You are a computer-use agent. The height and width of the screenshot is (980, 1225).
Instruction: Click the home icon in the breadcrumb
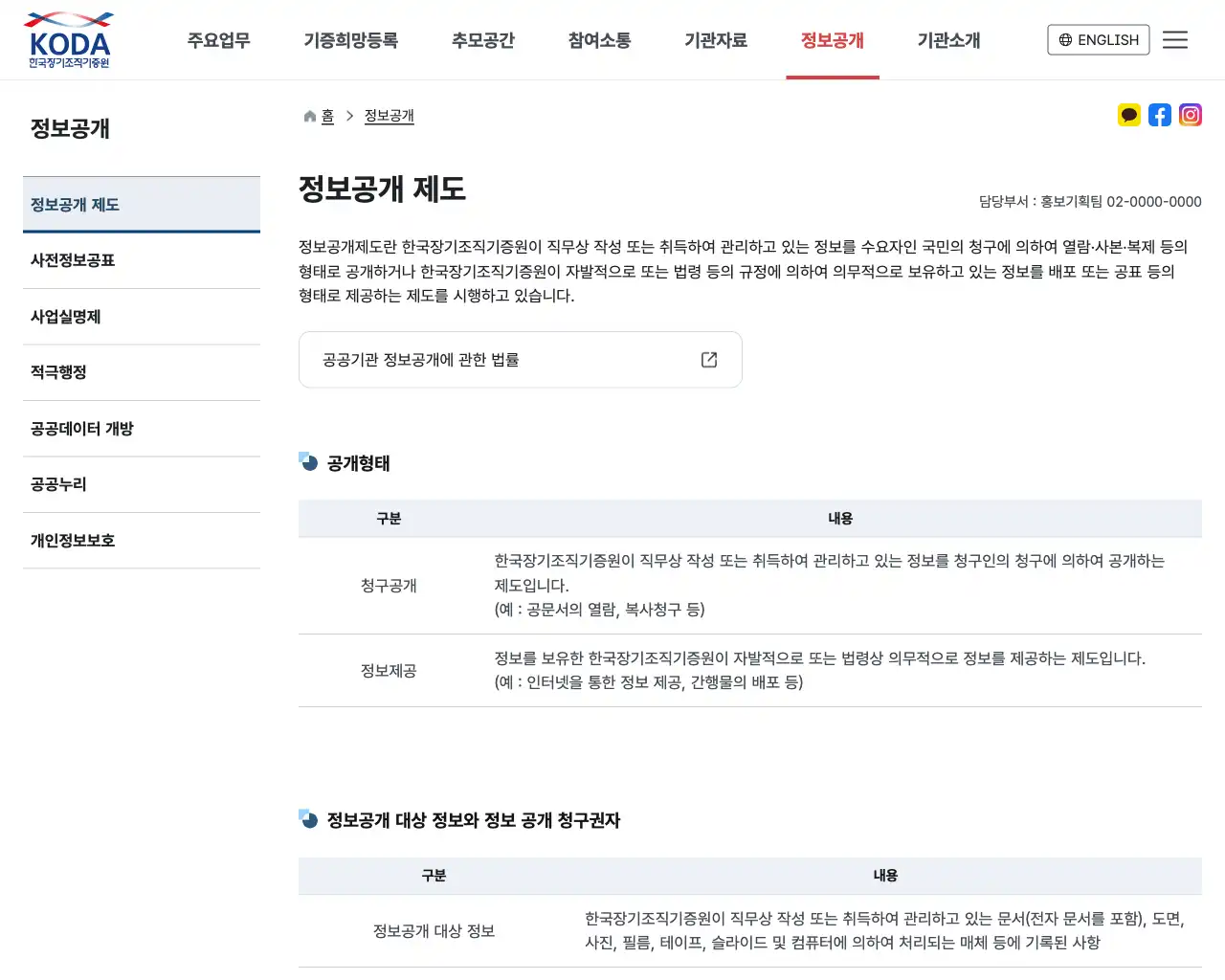[x=308, y=115]
